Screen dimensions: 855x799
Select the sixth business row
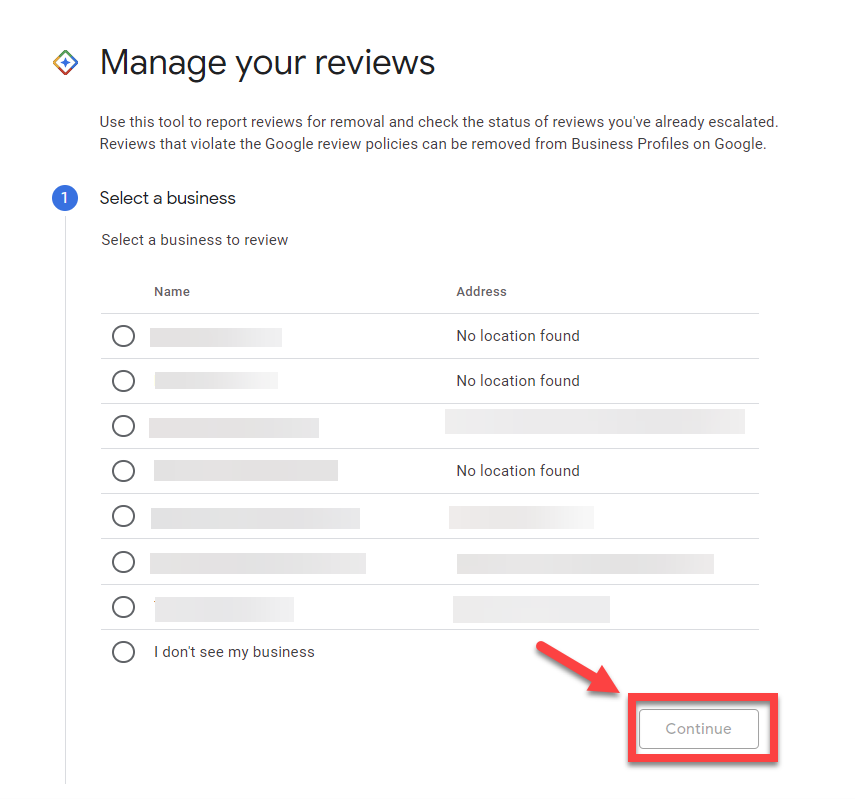coord(123,562)
